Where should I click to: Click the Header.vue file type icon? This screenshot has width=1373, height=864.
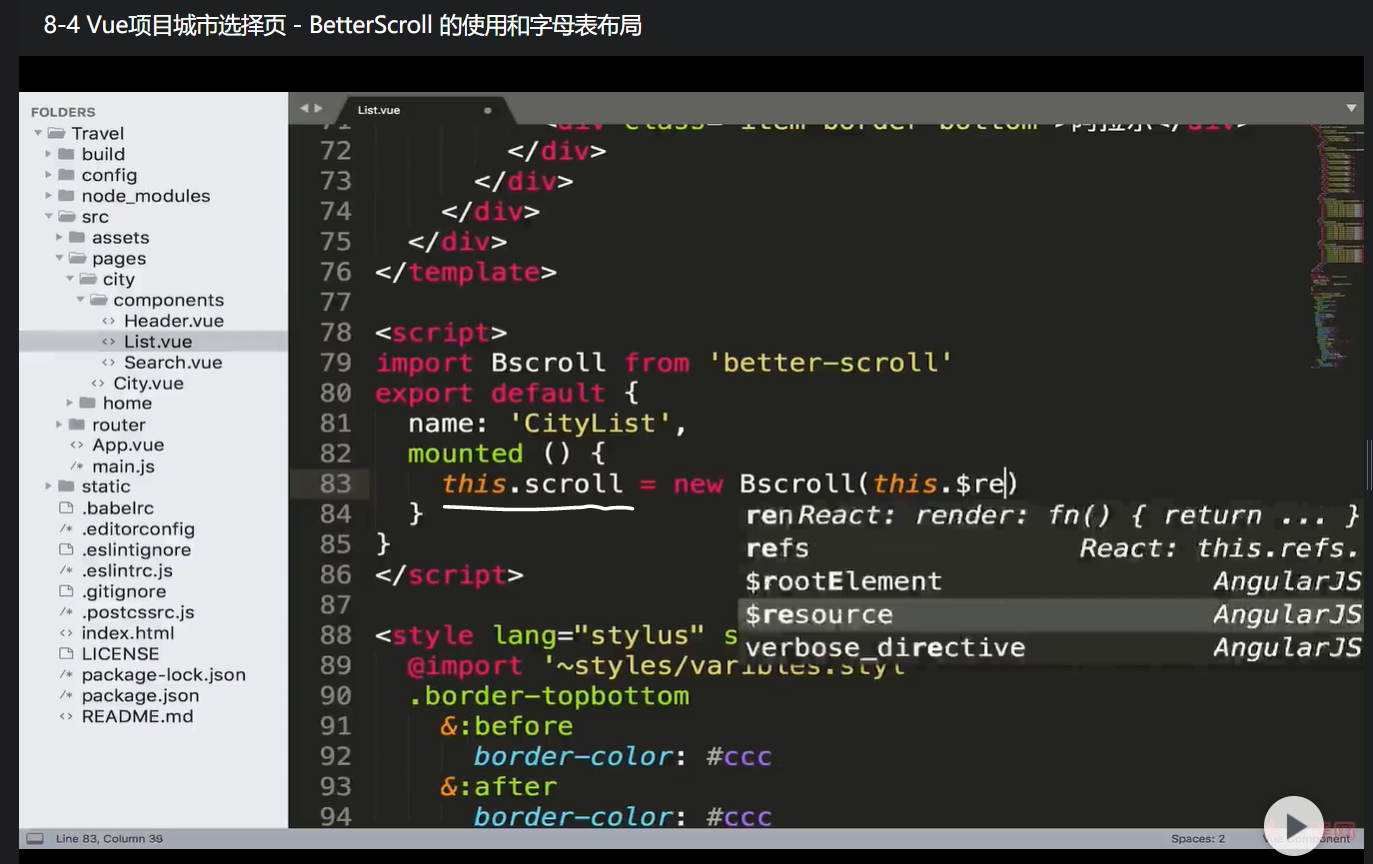[x=108, y=321]
